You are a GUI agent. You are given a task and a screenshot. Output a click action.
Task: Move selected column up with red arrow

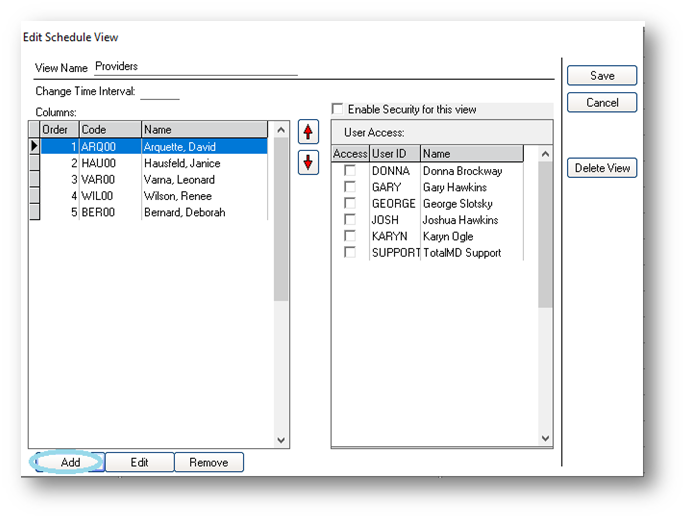tap(308, 132)
